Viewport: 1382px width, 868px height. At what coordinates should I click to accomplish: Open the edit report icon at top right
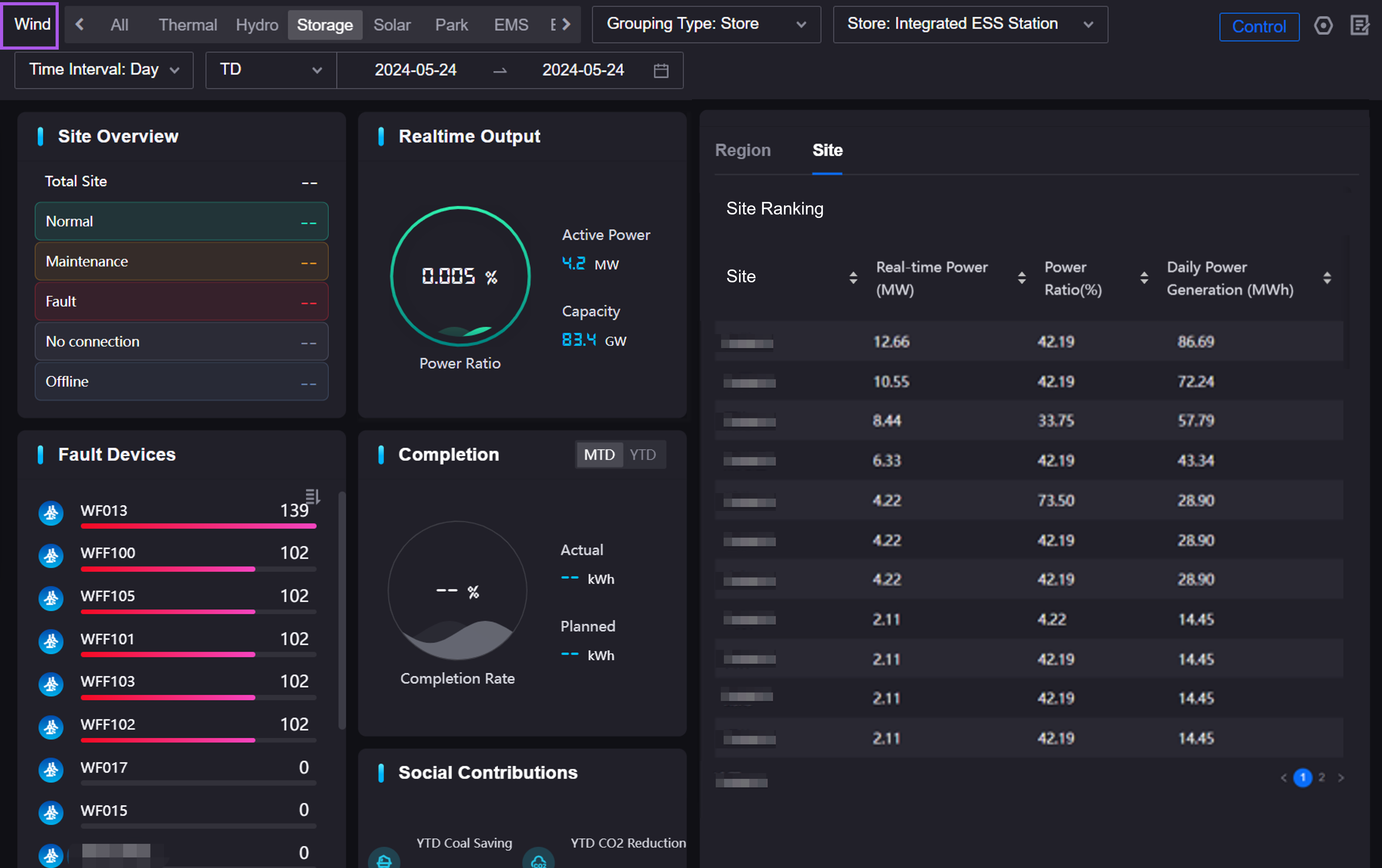1360,25
